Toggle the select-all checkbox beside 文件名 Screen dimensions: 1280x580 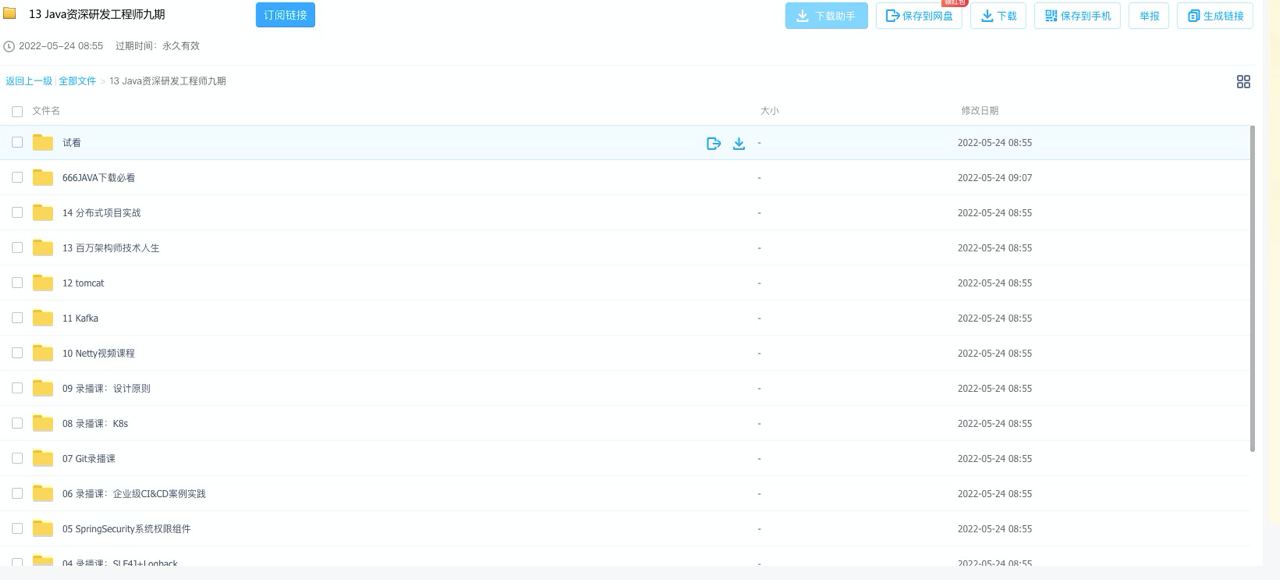tap(17, 111)
